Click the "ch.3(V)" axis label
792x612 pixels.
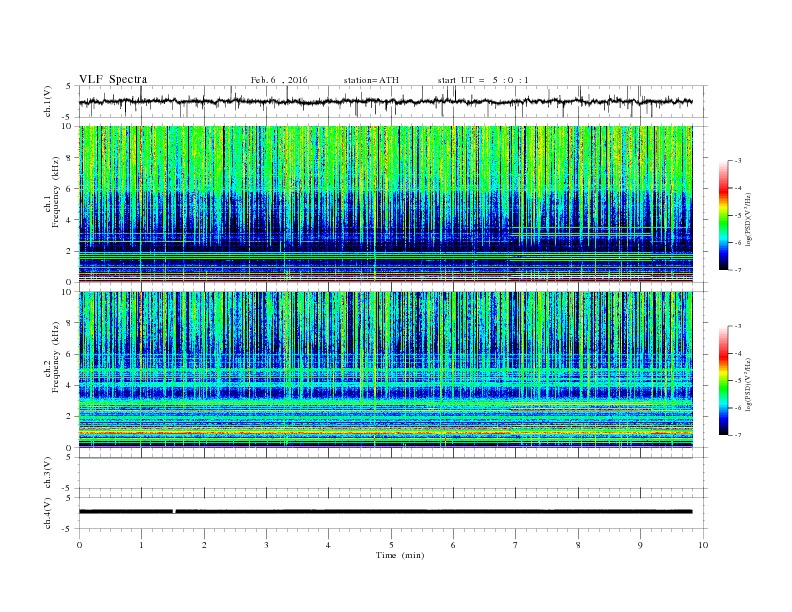(48, 473)
